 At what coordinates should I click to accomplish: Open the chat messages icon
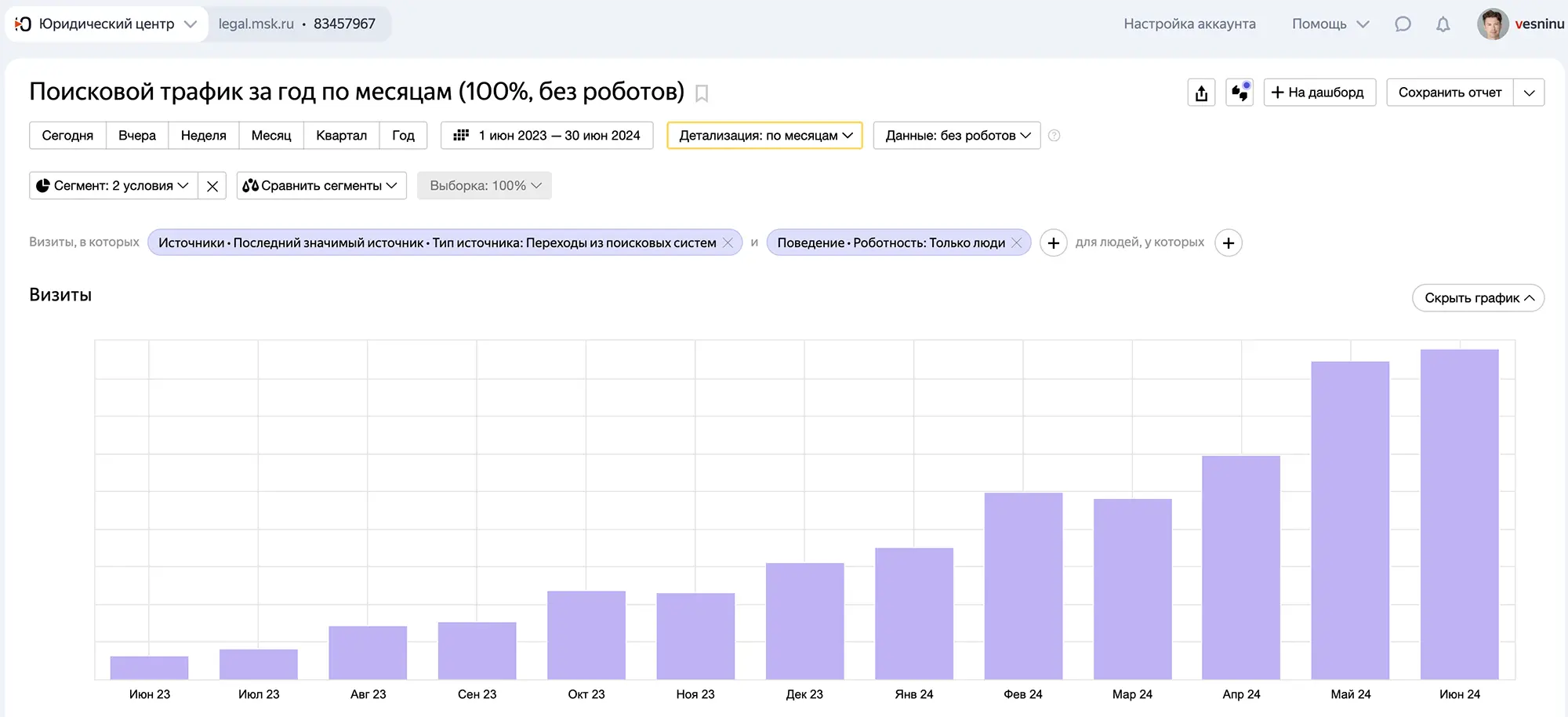click(x=1403, y=24)
